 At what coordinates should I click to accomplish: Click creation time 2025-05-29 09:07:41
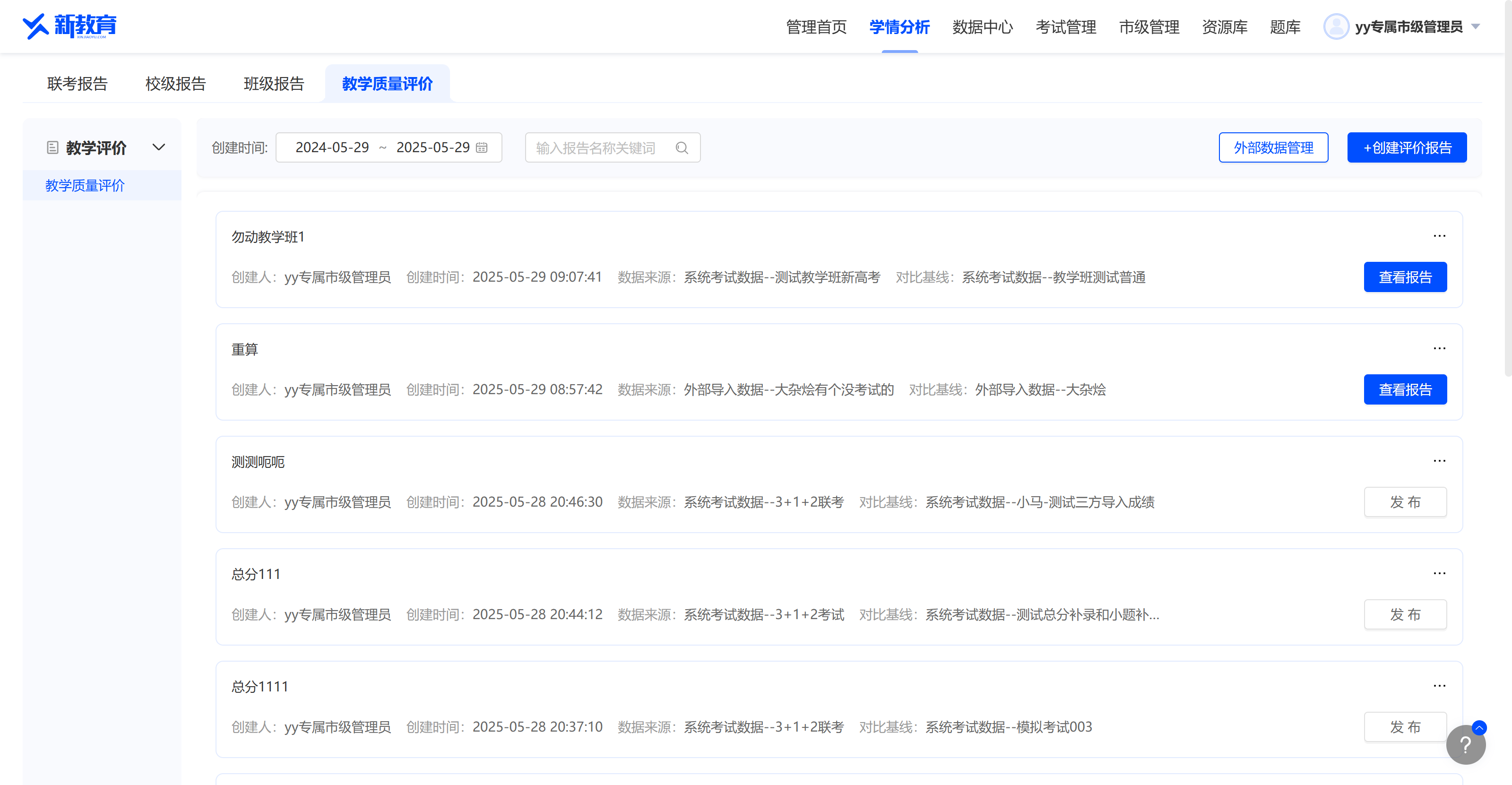tap(537, 277)
